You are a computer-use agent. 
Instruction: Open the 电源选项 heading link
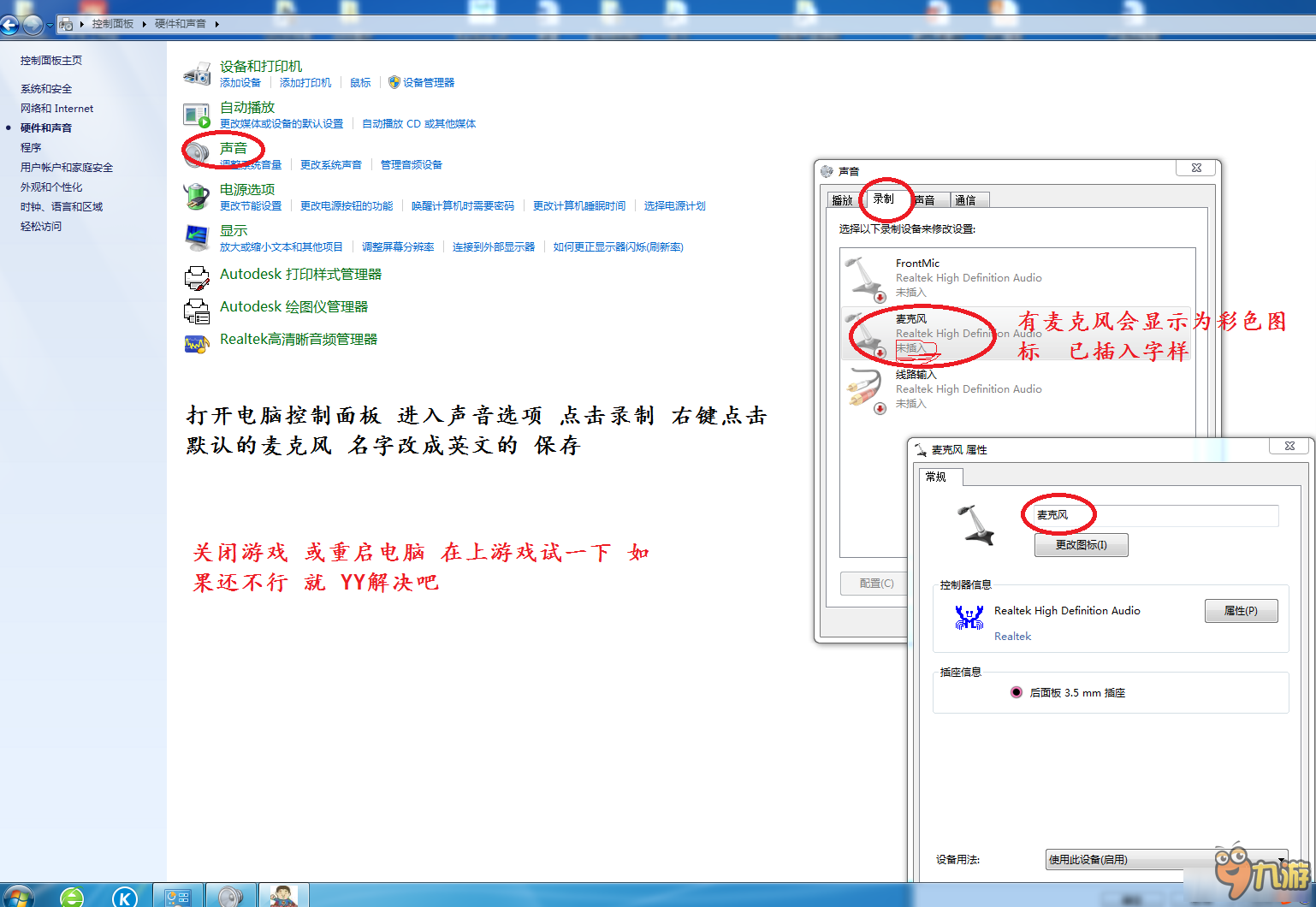(247, 189)
